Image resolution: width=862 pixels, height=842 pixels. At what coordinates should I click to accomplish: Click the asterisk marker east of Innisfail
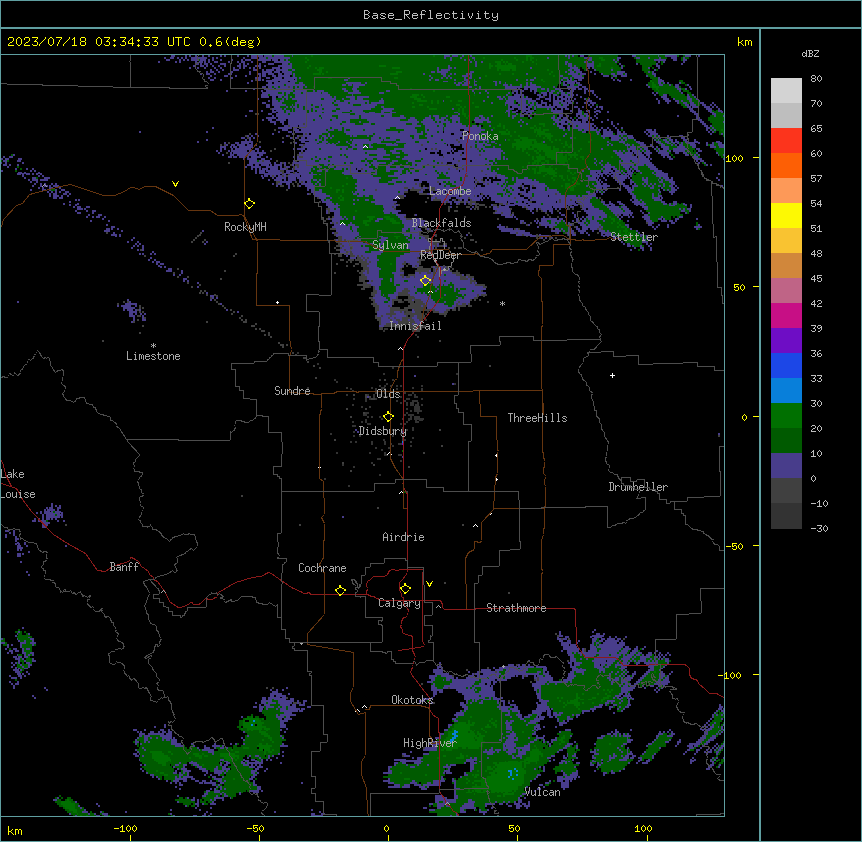pyautogui.click(x=502, y=304)
